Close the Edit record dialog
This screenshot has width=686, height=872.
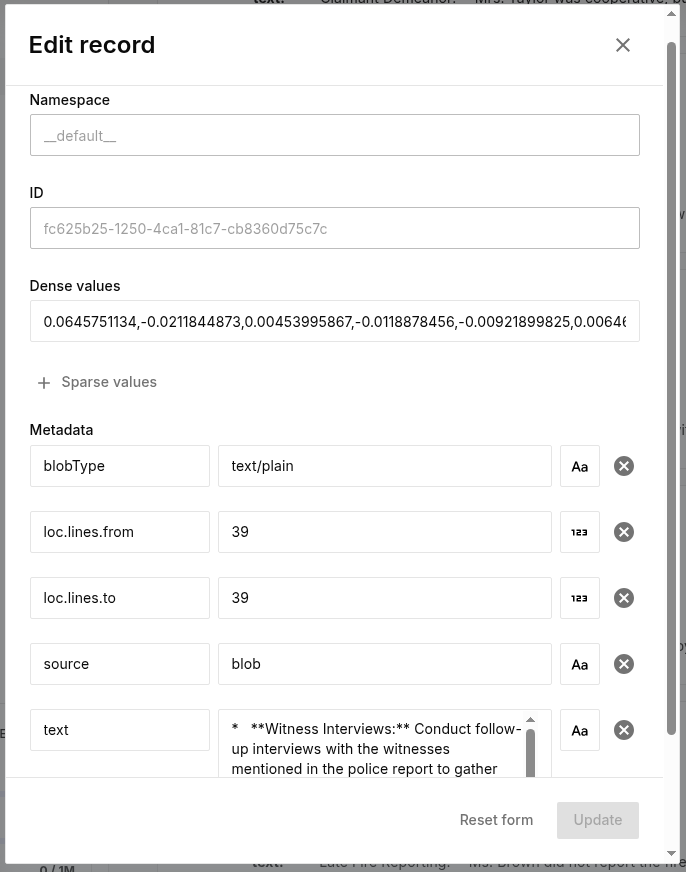[623, 45]
